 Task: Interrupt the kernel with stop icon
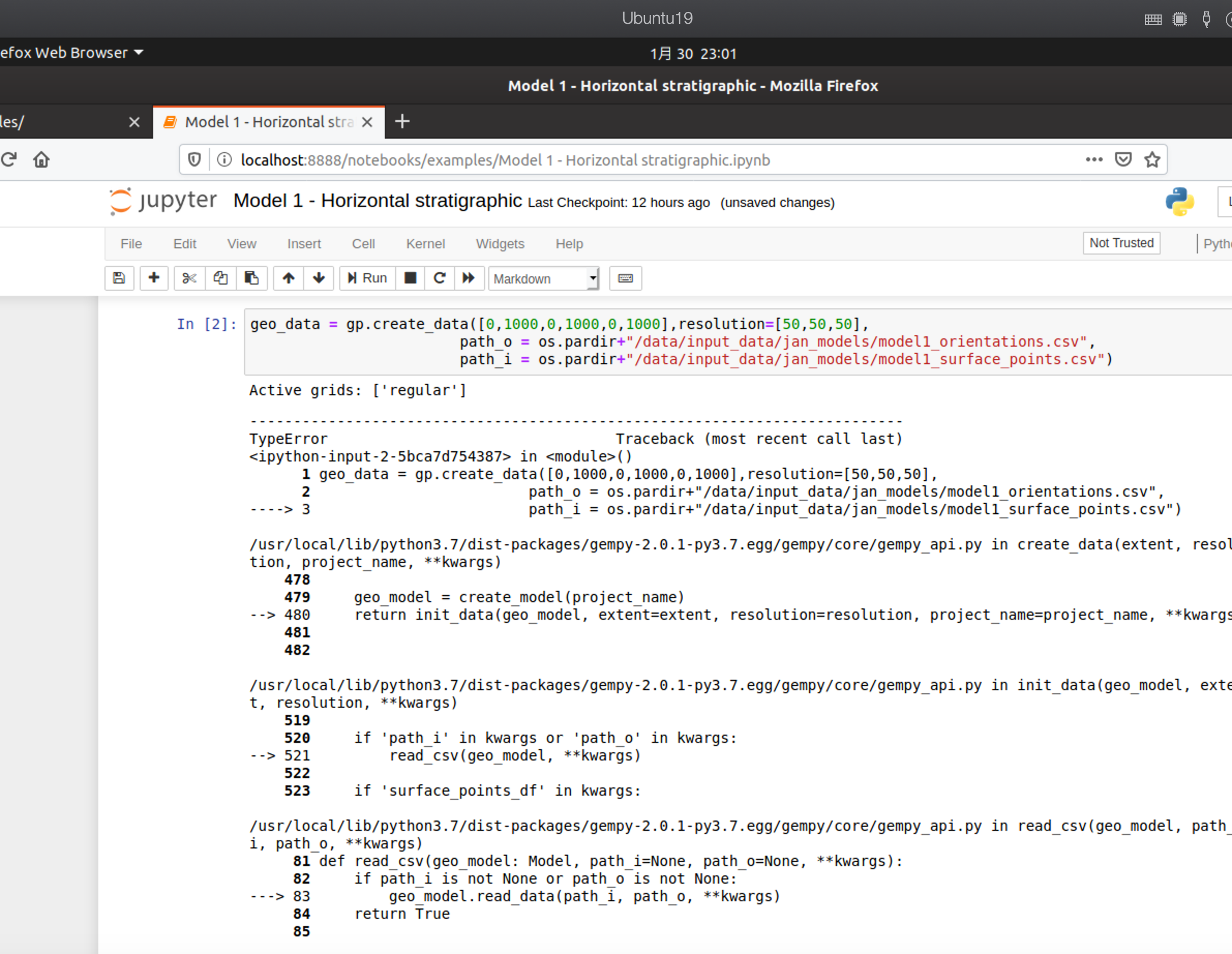point(410,278)
